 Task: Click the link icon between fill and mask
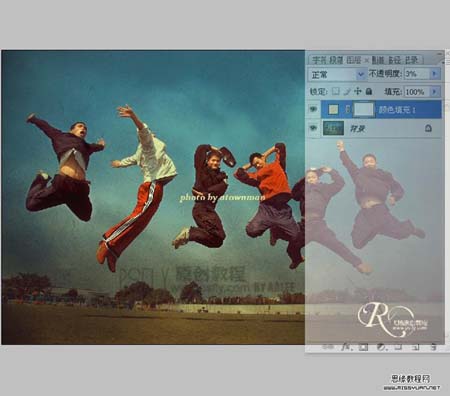(347, 109)
